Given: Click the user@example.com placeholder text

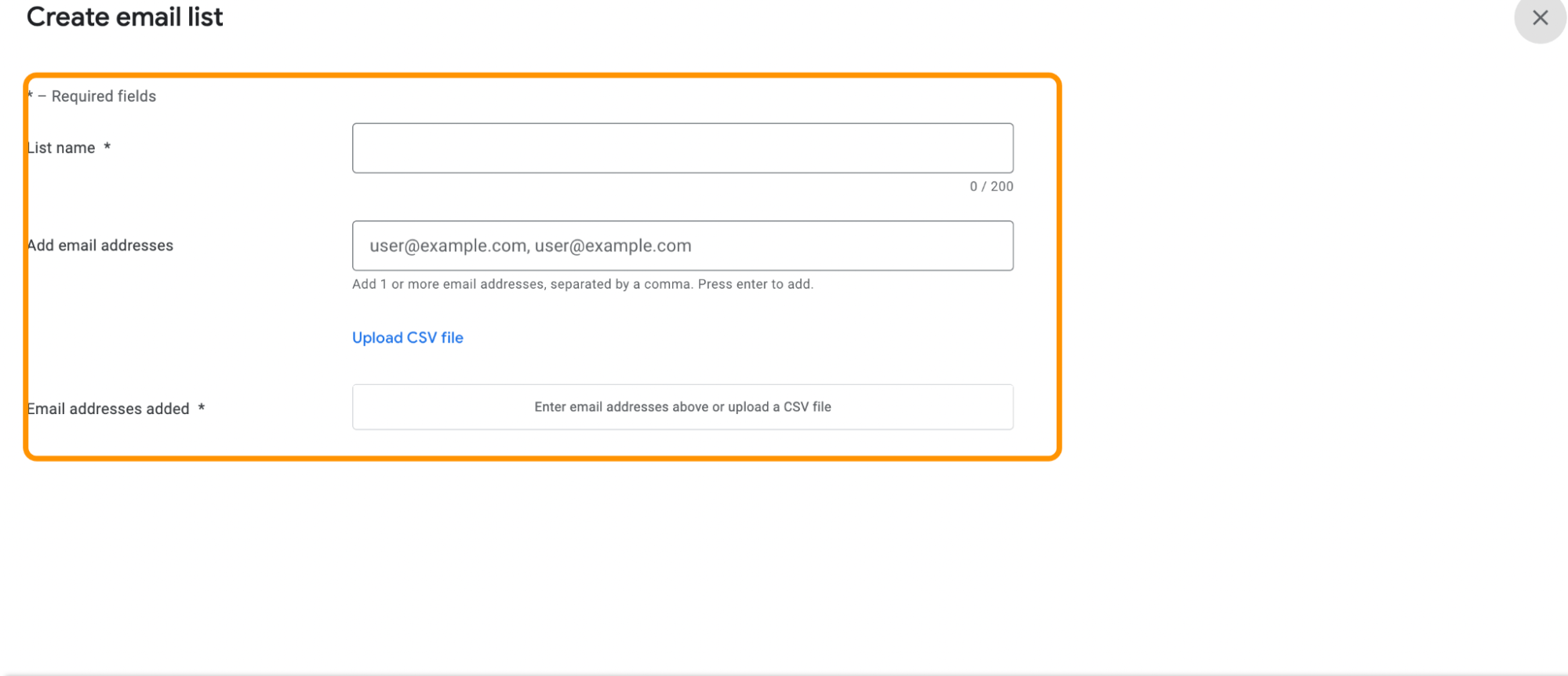Looking at the screenshot, I should point(530,246).
